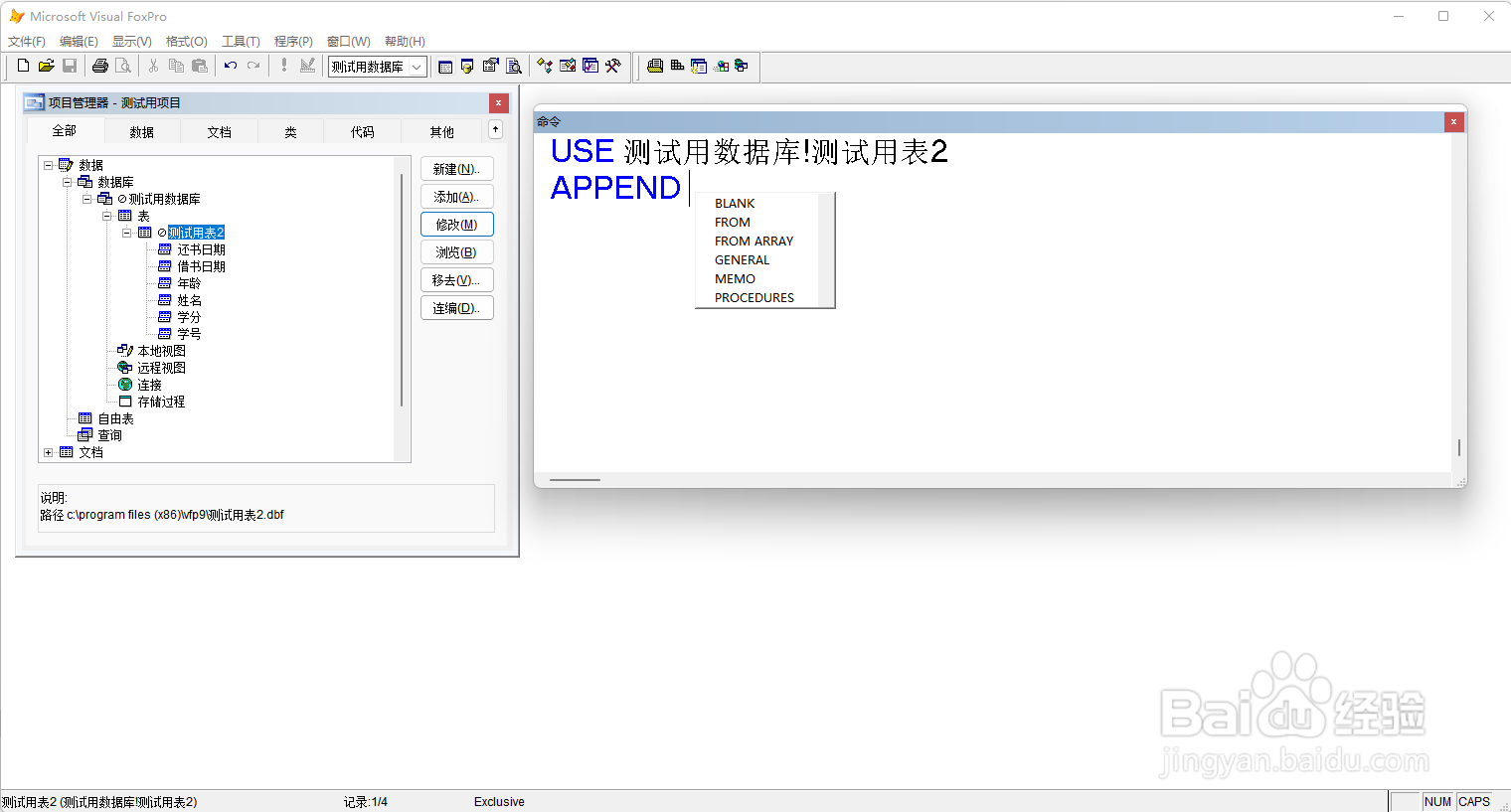Open the Task Pane manager icon
Viewport: 1511px width, 812px height.
point(590,66)
